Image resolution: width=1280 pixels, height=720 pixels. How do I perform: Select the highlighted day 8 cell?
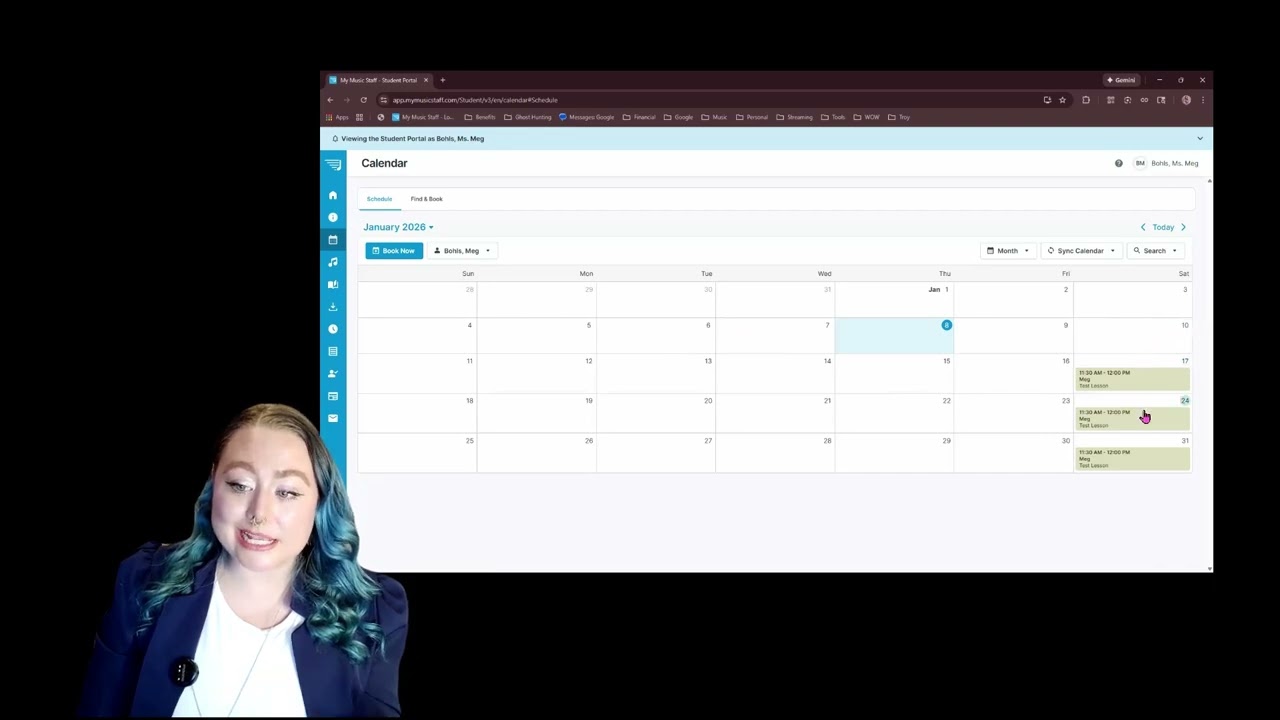tap(894, 336)
